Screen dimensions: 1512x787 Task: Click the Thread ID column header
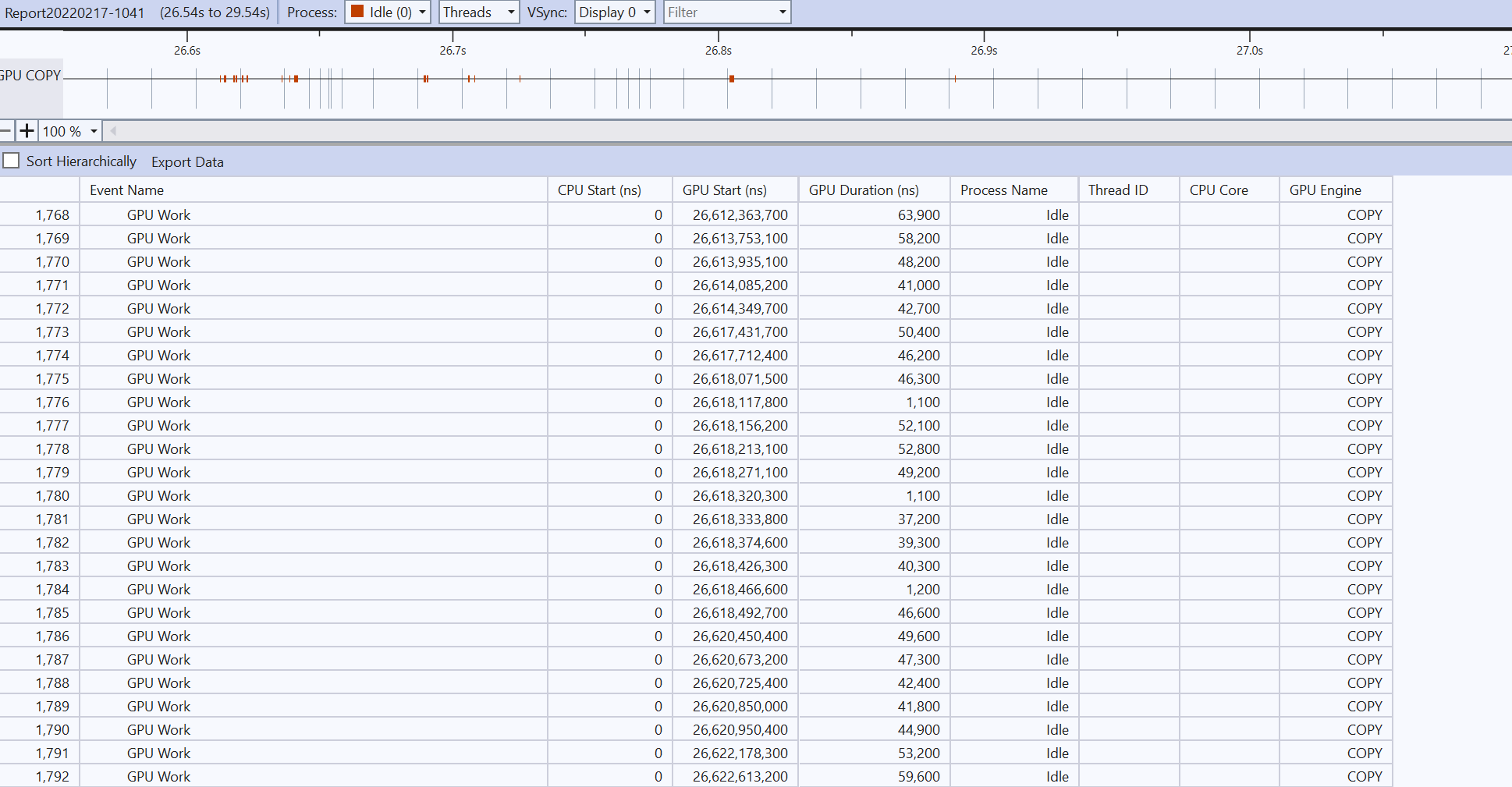[x=1117, y=190]
